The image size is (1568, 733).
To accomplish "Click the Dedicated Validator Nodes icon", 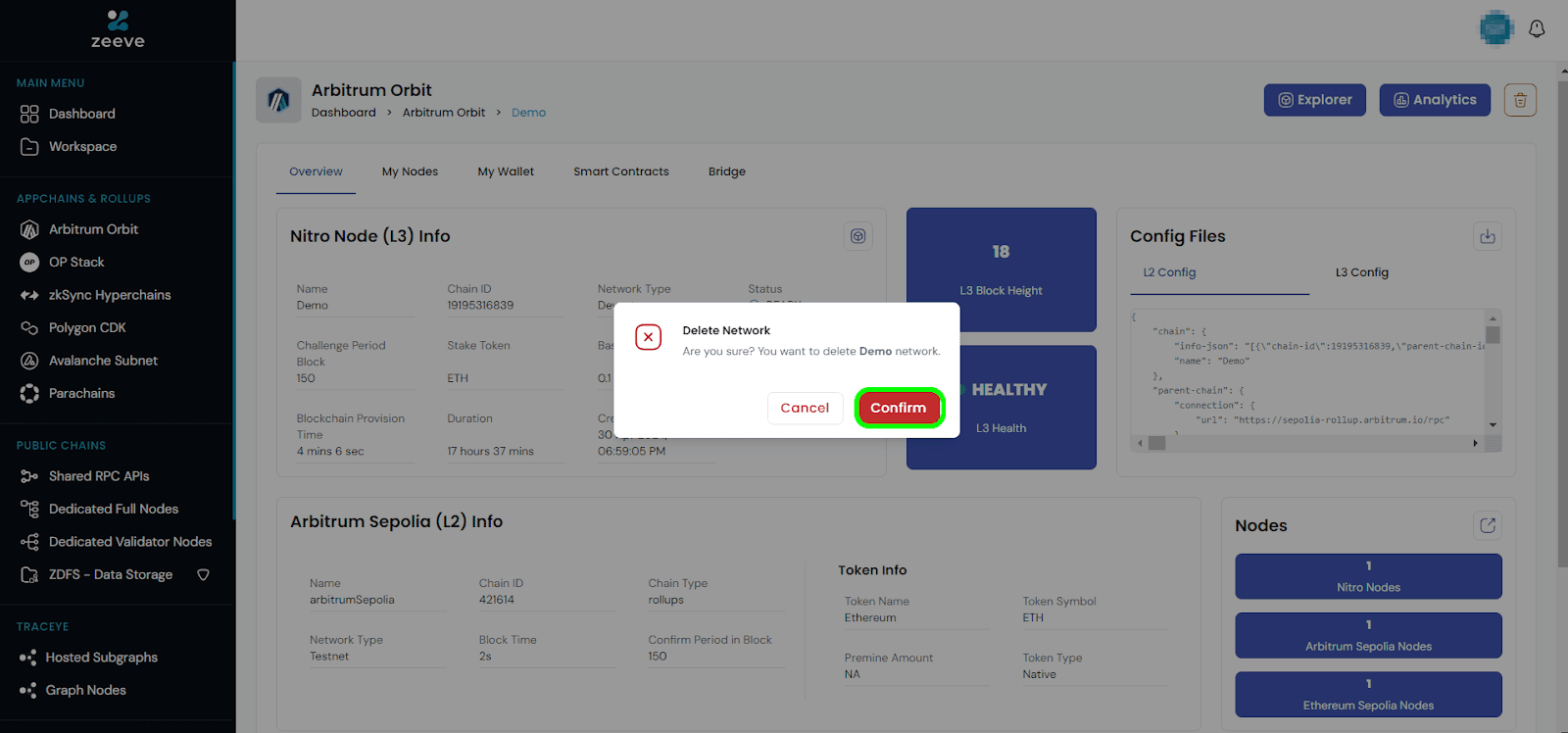I will [29, 542].
